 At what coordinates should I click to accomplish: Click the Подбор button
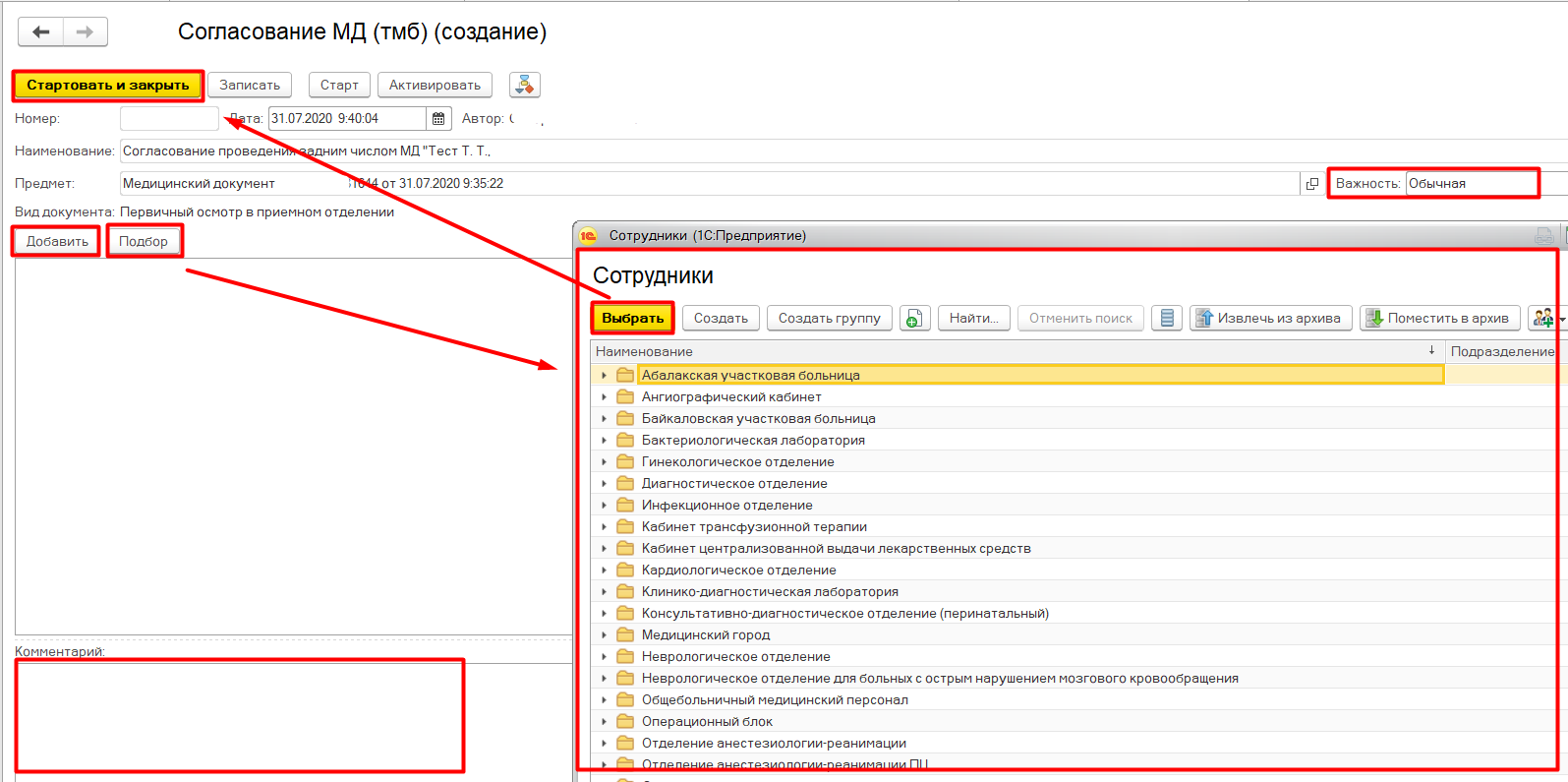coord(144,241)
